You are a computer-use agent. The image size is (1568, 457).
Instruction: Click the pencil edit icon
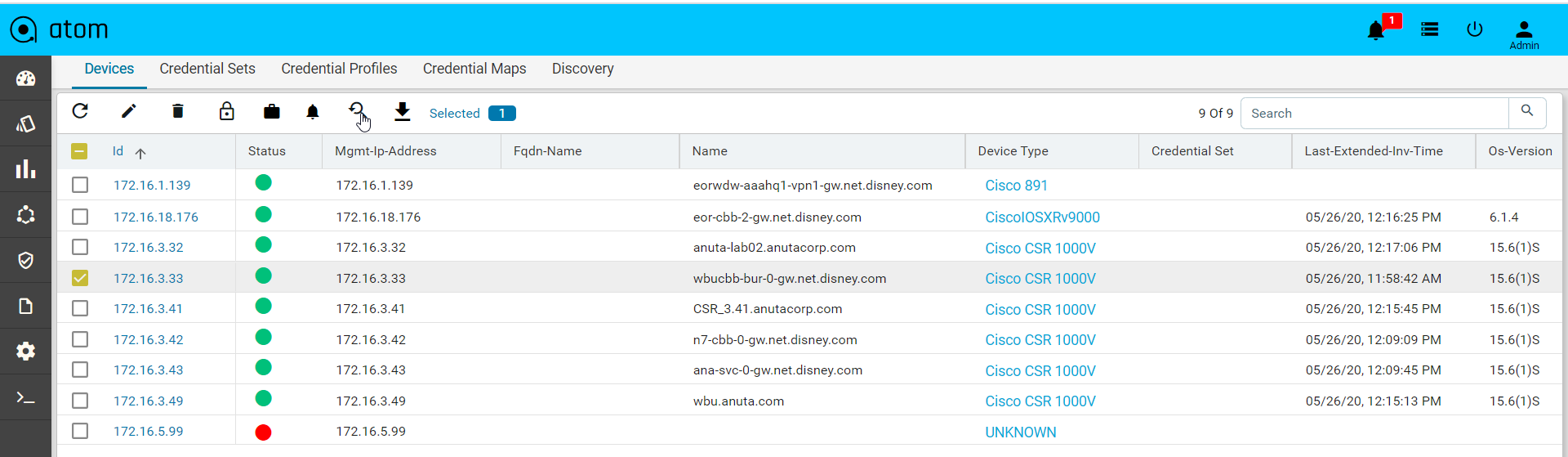[x=129, y=111]
